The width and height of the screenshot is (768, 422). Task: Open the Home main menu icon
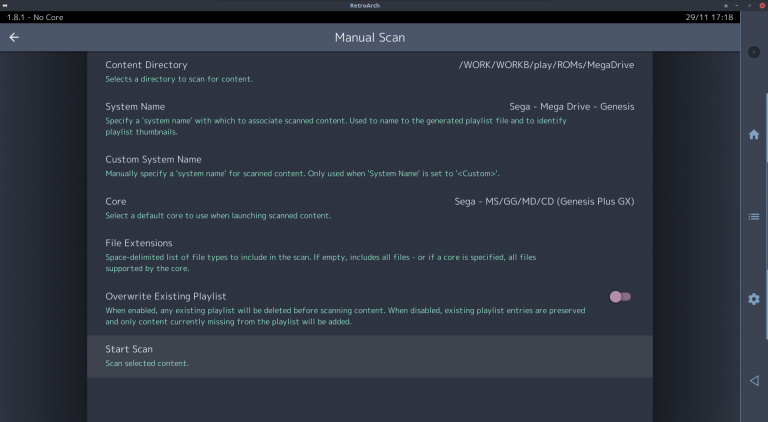coord(754,135)
